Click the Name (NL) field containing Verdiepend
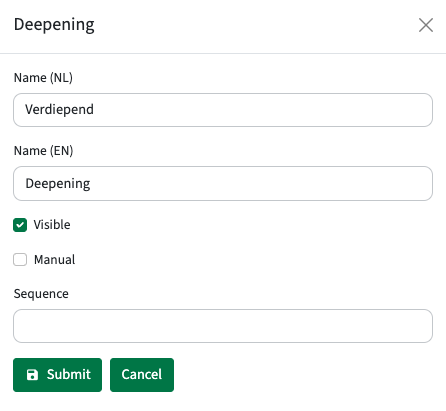Viewport: 446px width, 411px height. (x=223, y=110)
